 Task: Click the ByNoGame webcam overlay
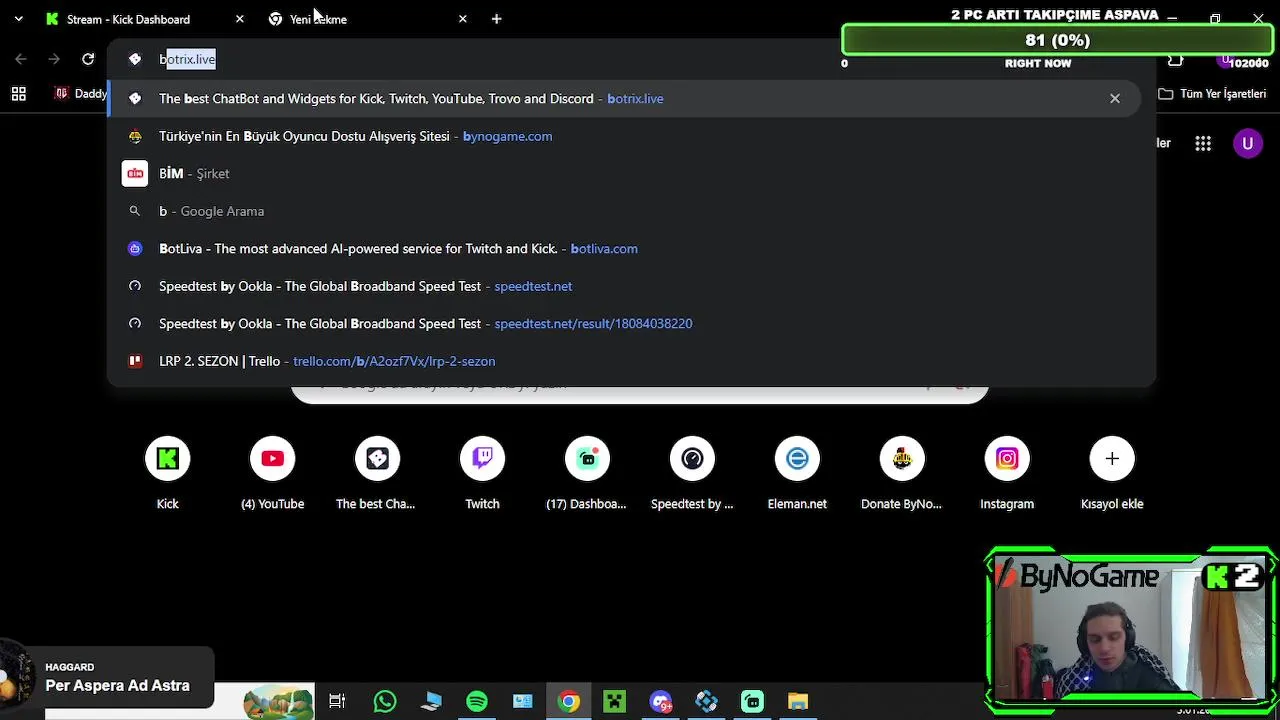pyautogui.click(x=1131, y=629)
